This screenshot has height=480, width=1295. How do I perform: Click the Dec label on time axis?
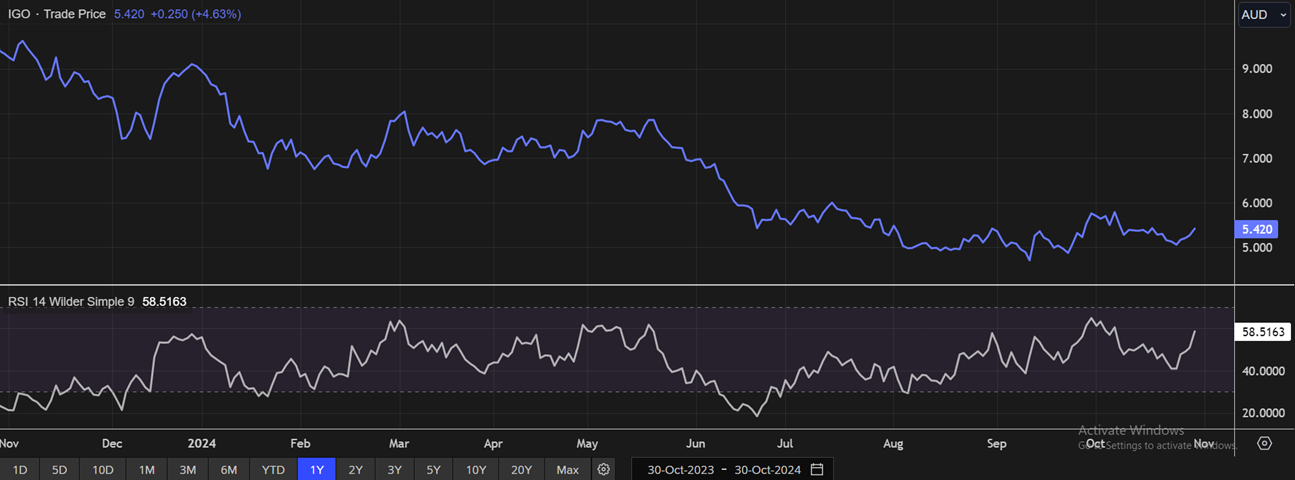coord(112,443)
